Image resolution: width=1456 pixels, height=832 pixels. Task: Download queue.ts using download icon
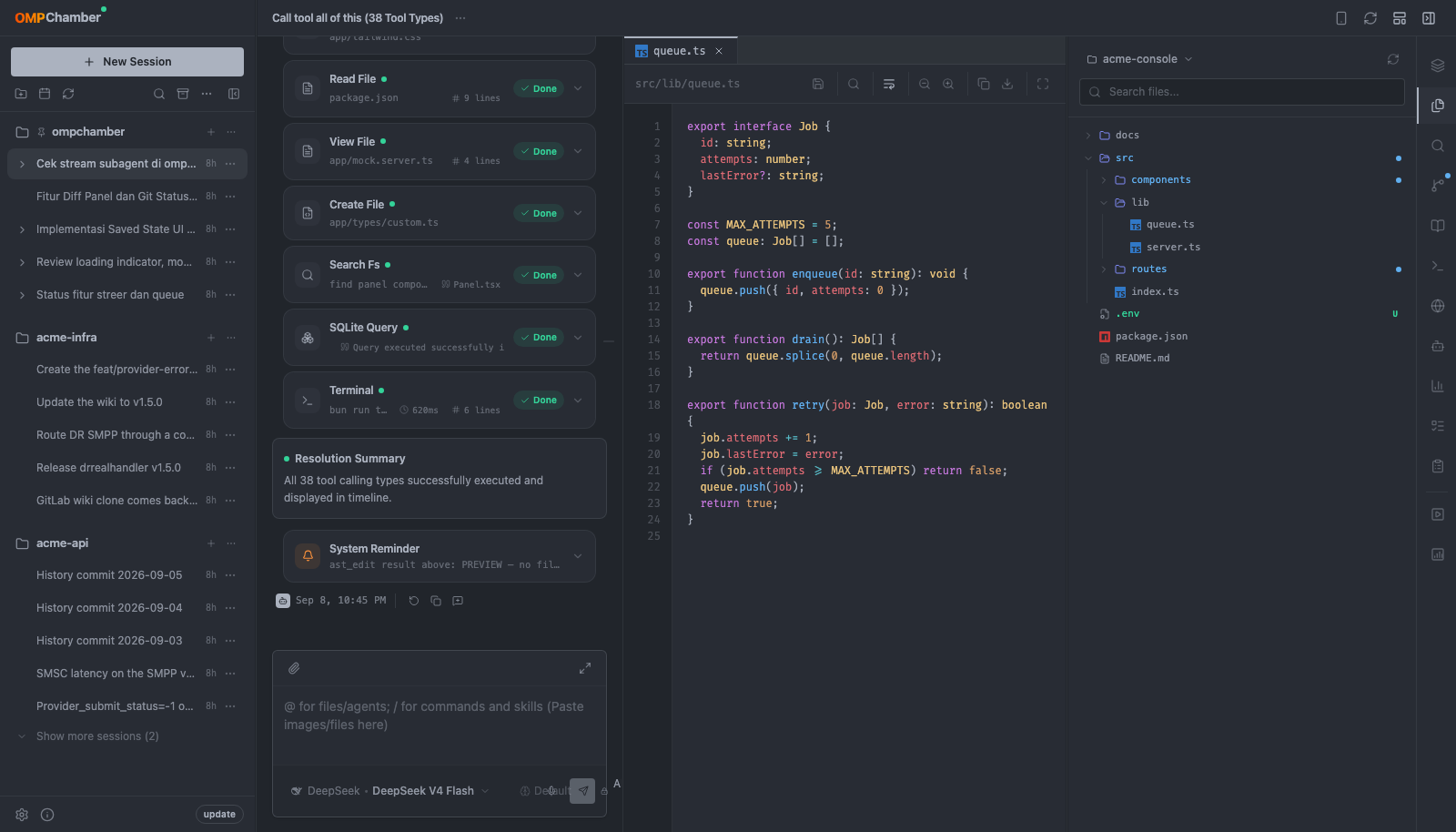[1007, 84]
